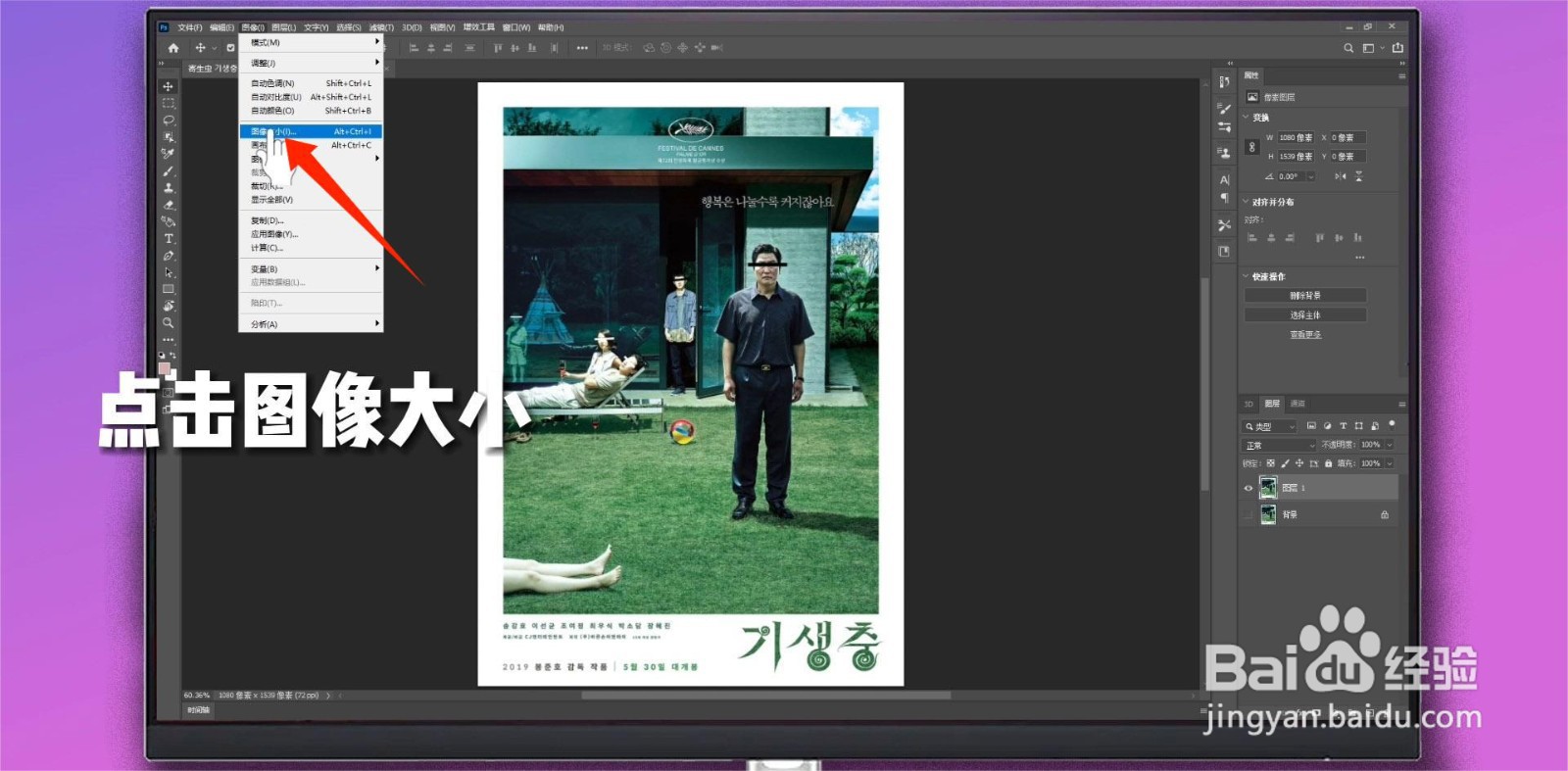
Task: Select the Pen tool
Action: 169,256
